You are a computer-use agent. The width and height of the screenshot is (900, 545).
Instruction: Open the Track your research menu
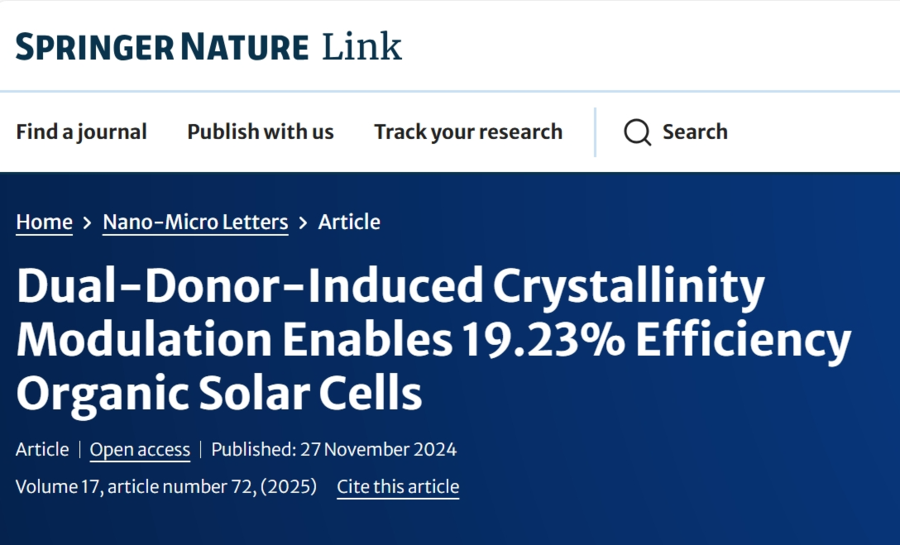[468, 132]
